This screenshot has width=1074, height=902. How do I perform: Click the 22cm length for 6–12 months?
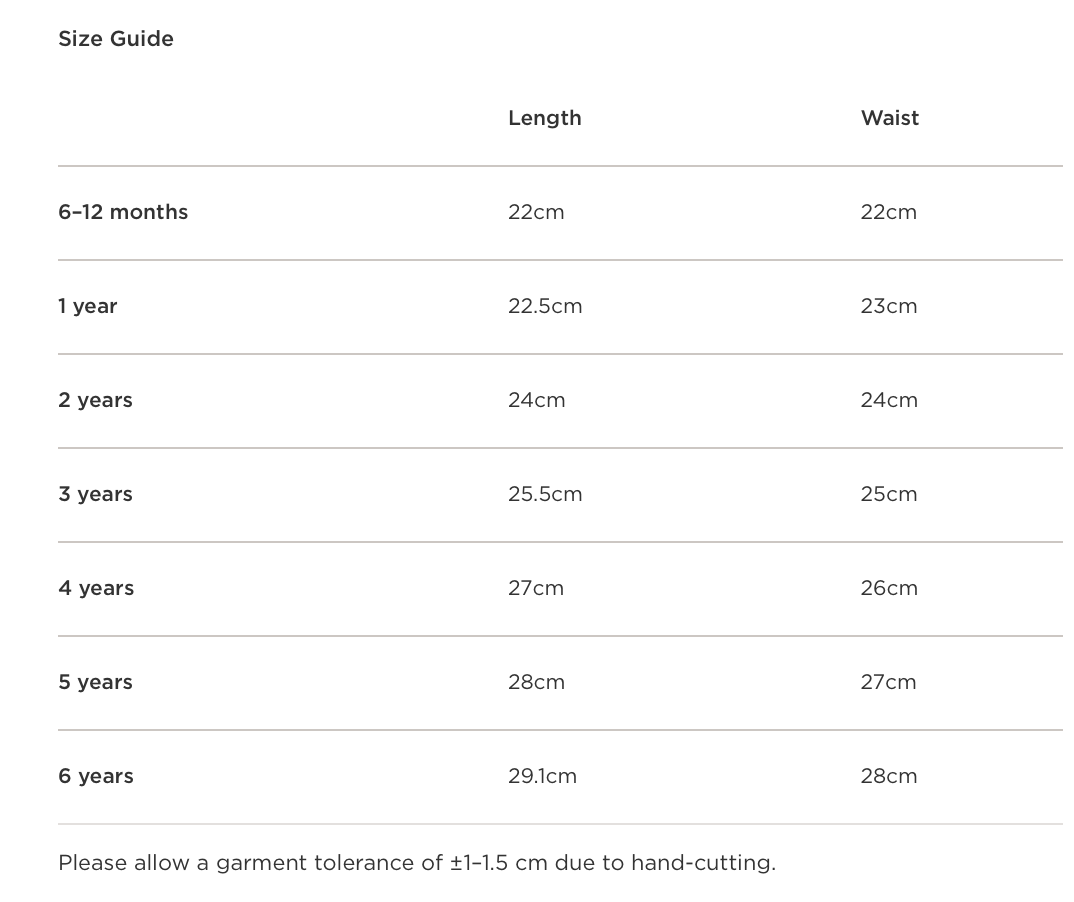tap(536, 212)
